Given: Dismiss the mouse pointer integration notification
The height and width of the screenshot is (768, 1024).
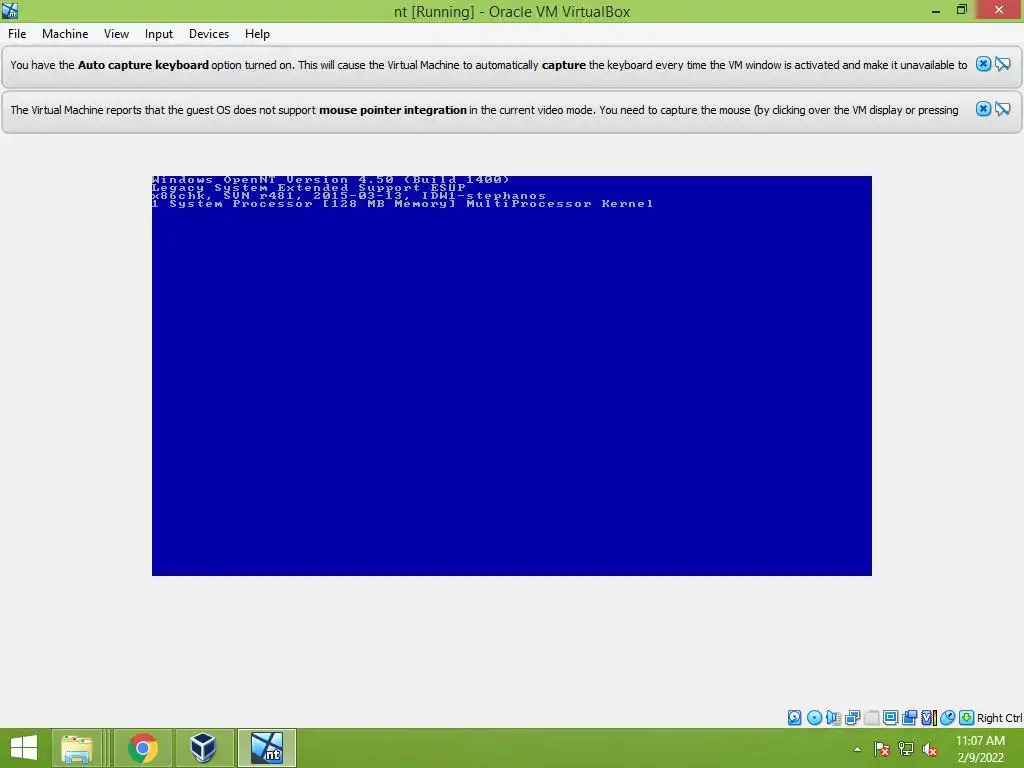Looking at the screenshot, I should tap(983, 109).
